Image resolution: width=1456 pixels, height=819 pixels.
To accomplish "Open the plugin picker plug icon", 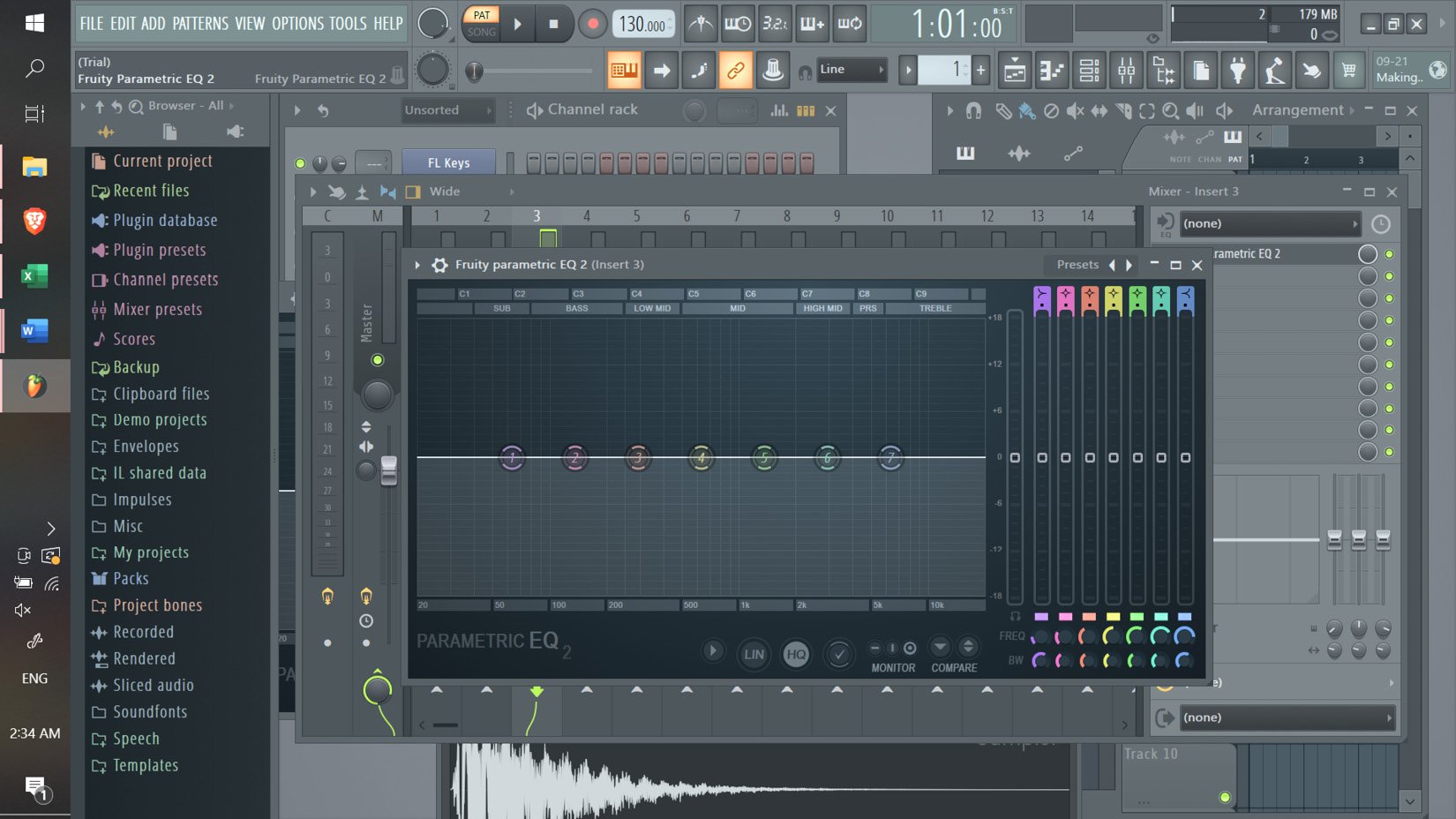I will [1237, 71].
